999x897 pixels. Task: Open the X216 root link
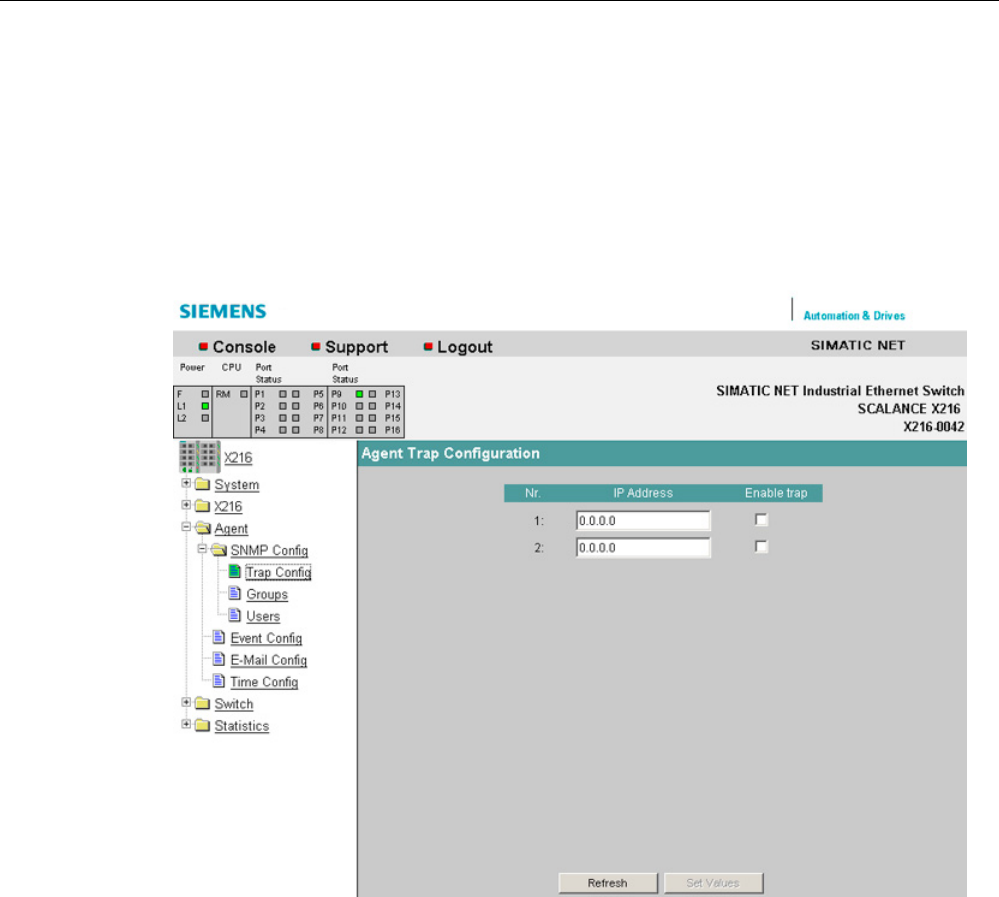pyautogui.click(x=238, y=458)
